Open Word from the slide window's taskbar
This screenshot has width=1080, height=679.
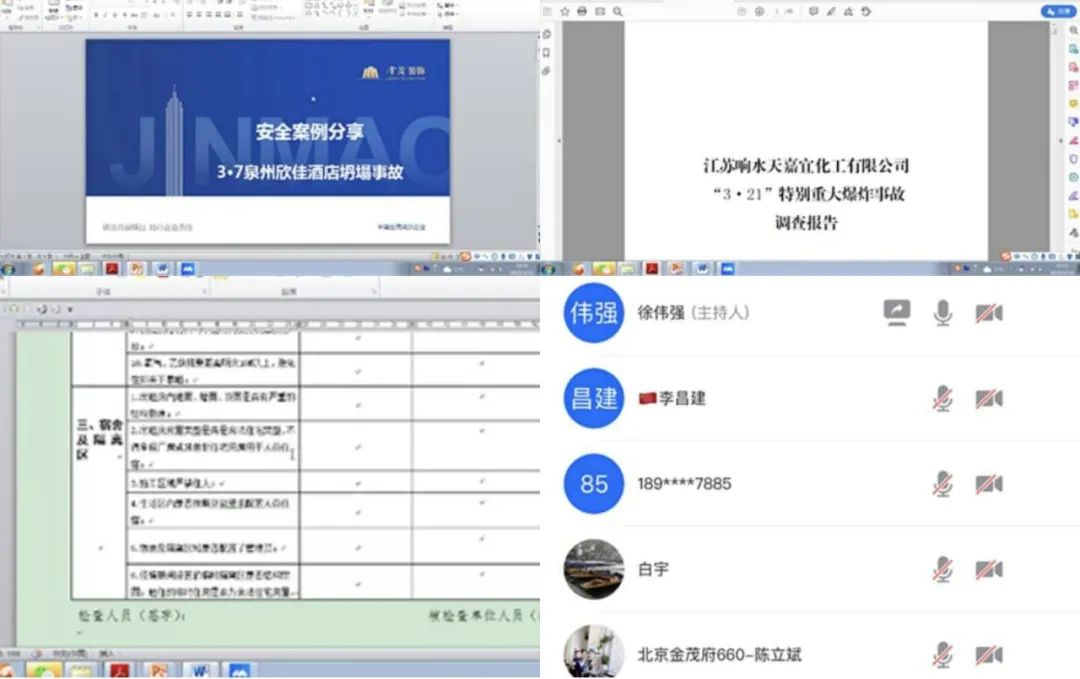(163, 269)
